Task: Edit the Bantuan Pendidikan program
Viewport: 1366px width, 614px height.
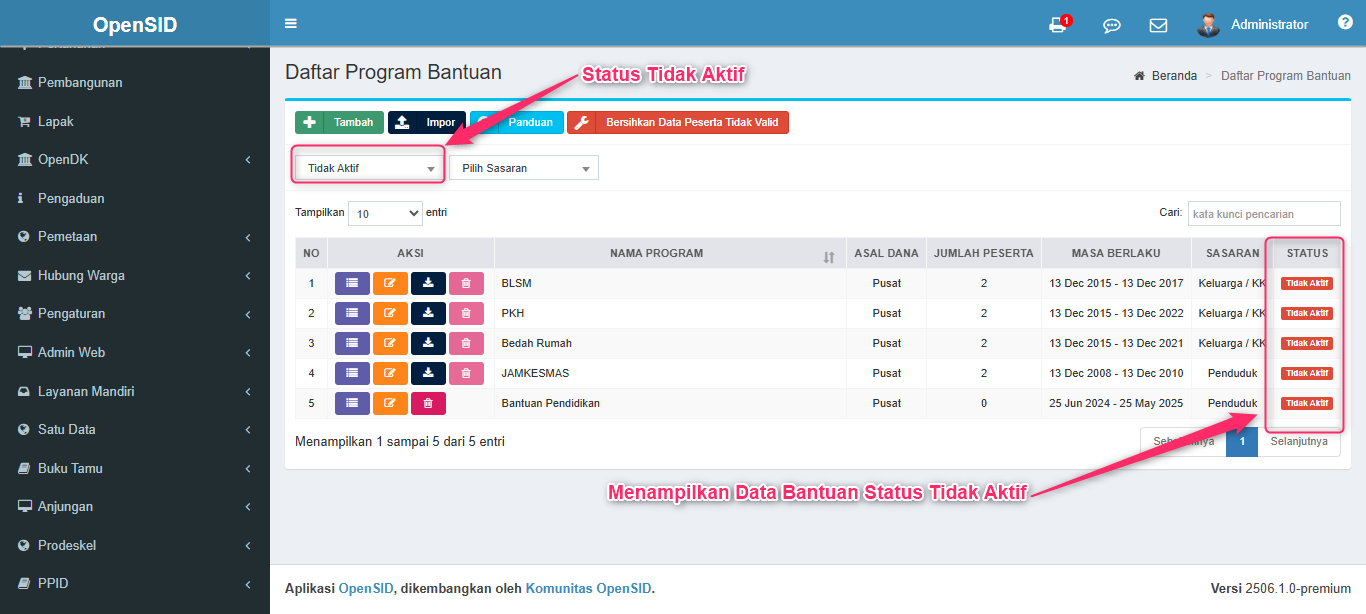Action: [x=390, y=403]
